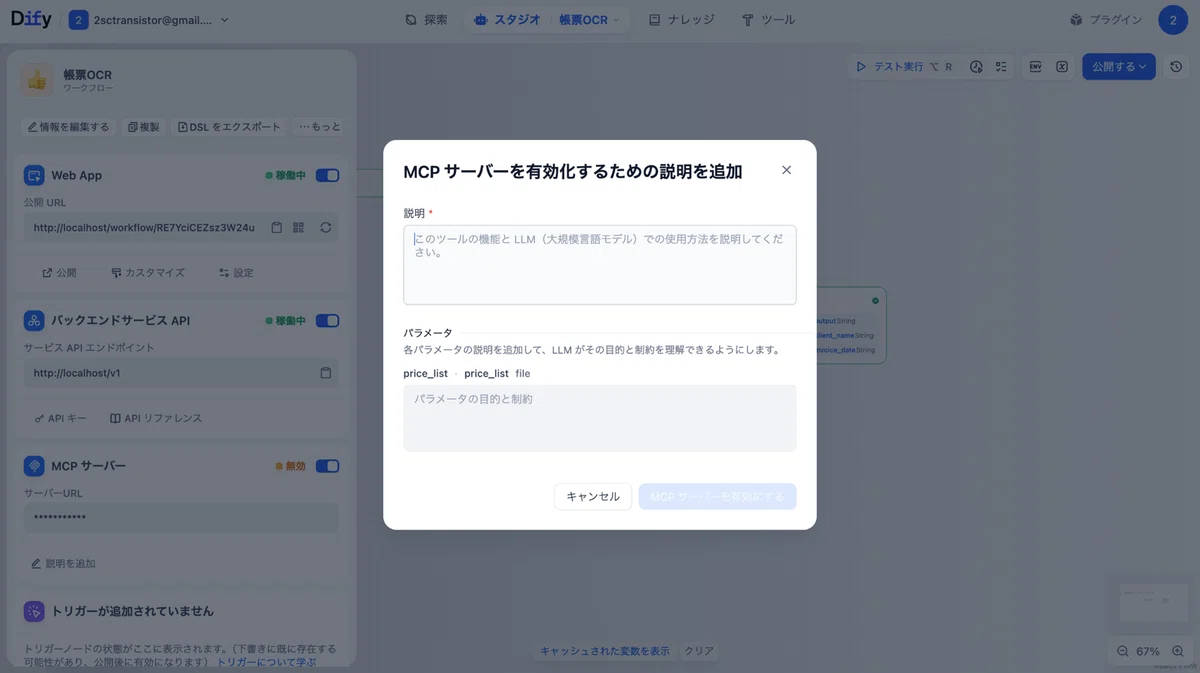Open the ENV environment variables icon

(1036, 67)
